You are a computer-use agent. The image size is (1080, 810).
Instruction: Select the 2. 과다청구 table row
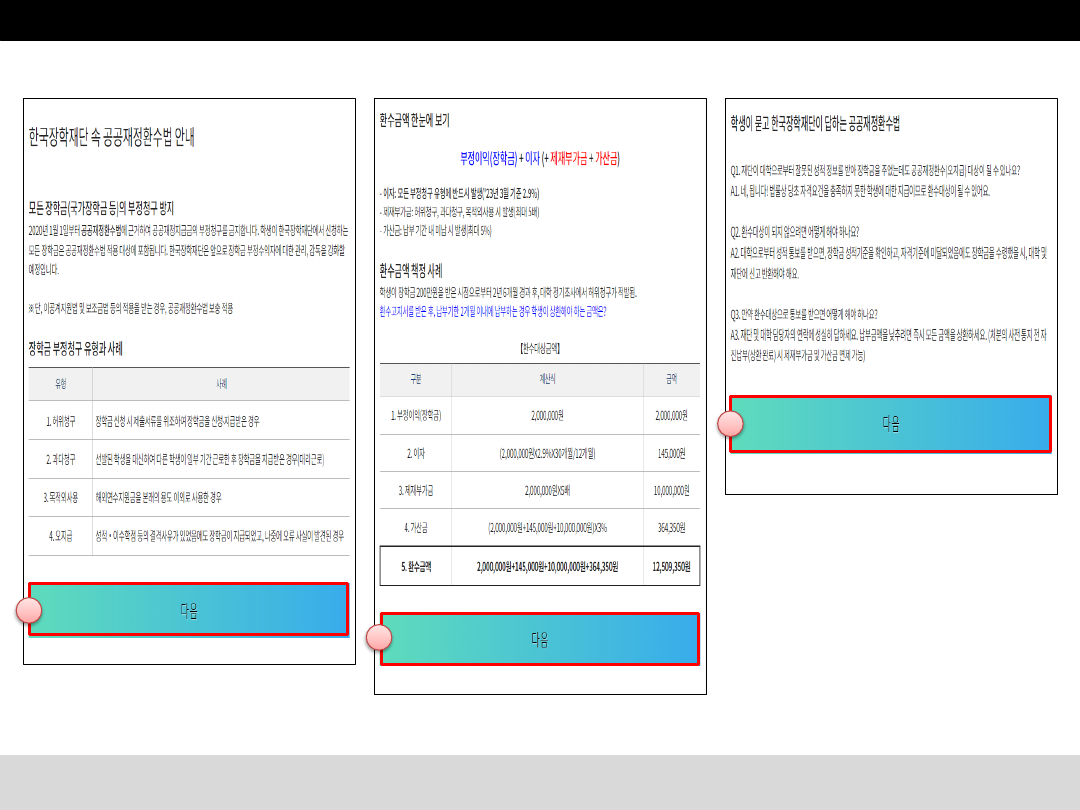pos(189,459)
